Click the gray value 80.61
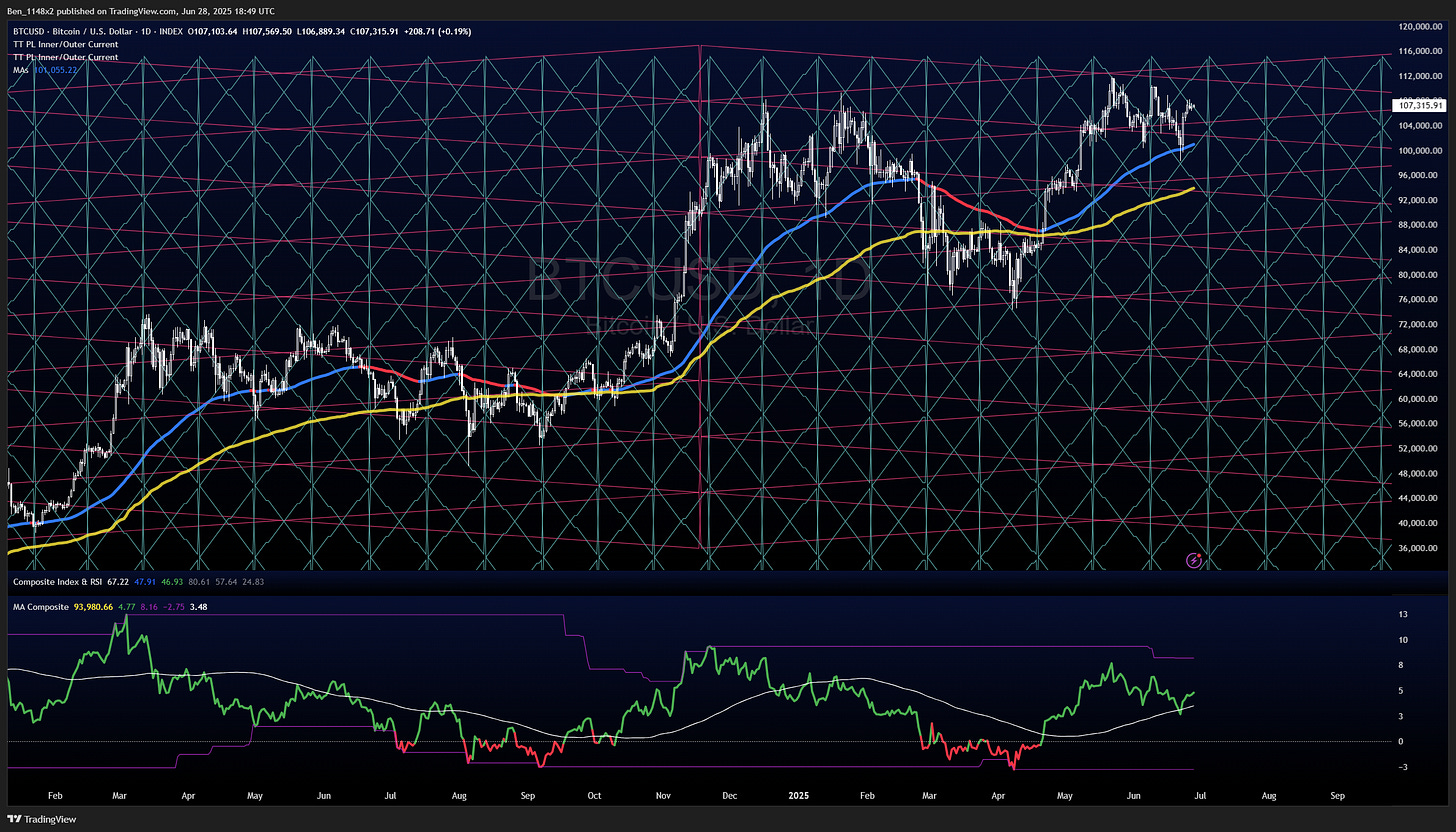This screenshot has height=832, width=1456. pyautogui.click(x=200, y=580)
